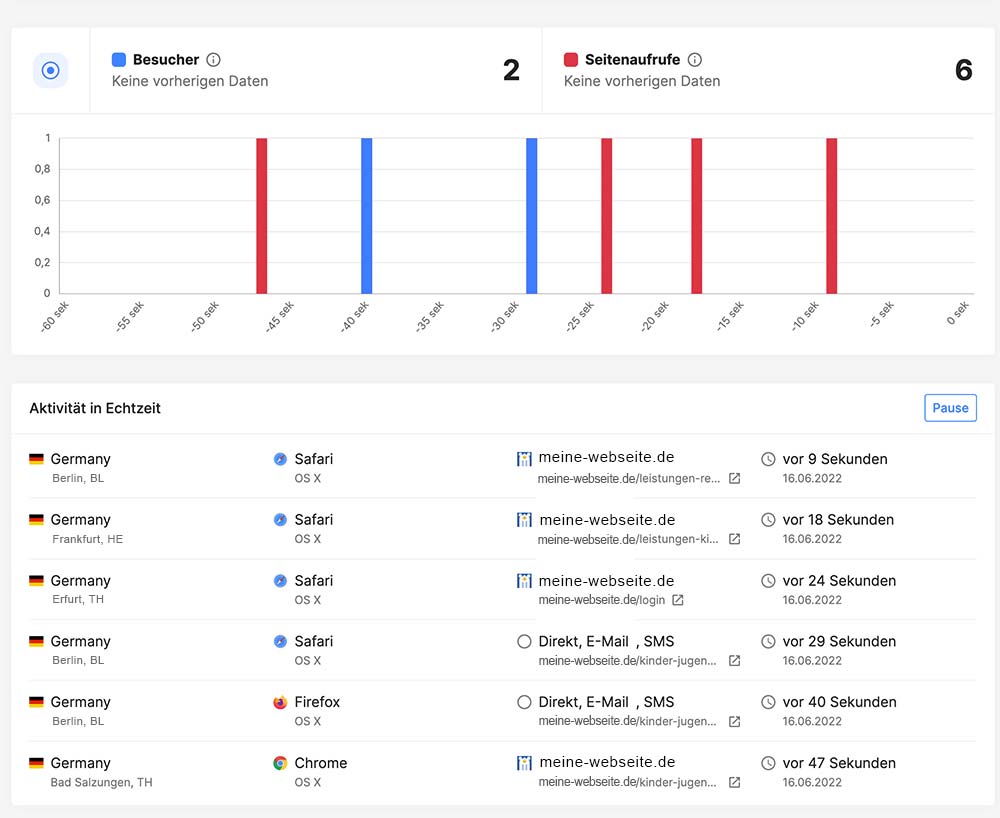Click the Germany flag in the Frankfurt, HE row
The height and width of the screenshot is (818, 1000).
click(x=35, y=520)
